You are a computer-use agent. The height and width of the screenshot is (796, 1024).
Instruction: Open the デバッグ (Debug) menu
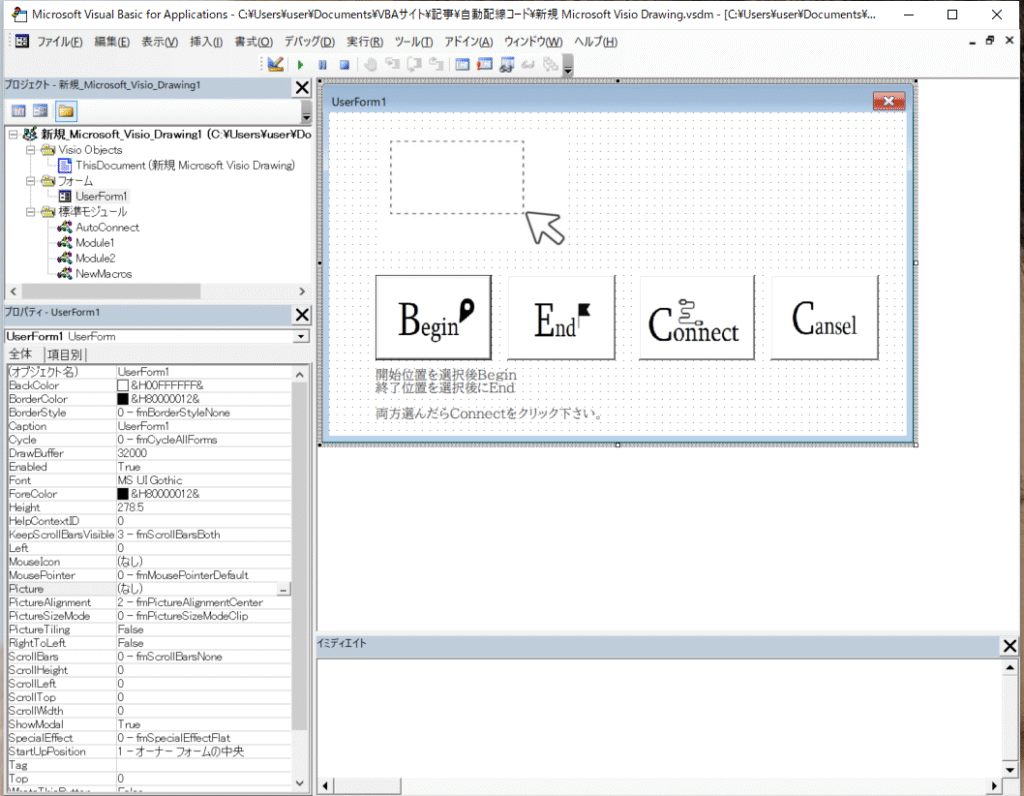pyautogui.click(x=309, y=42)
